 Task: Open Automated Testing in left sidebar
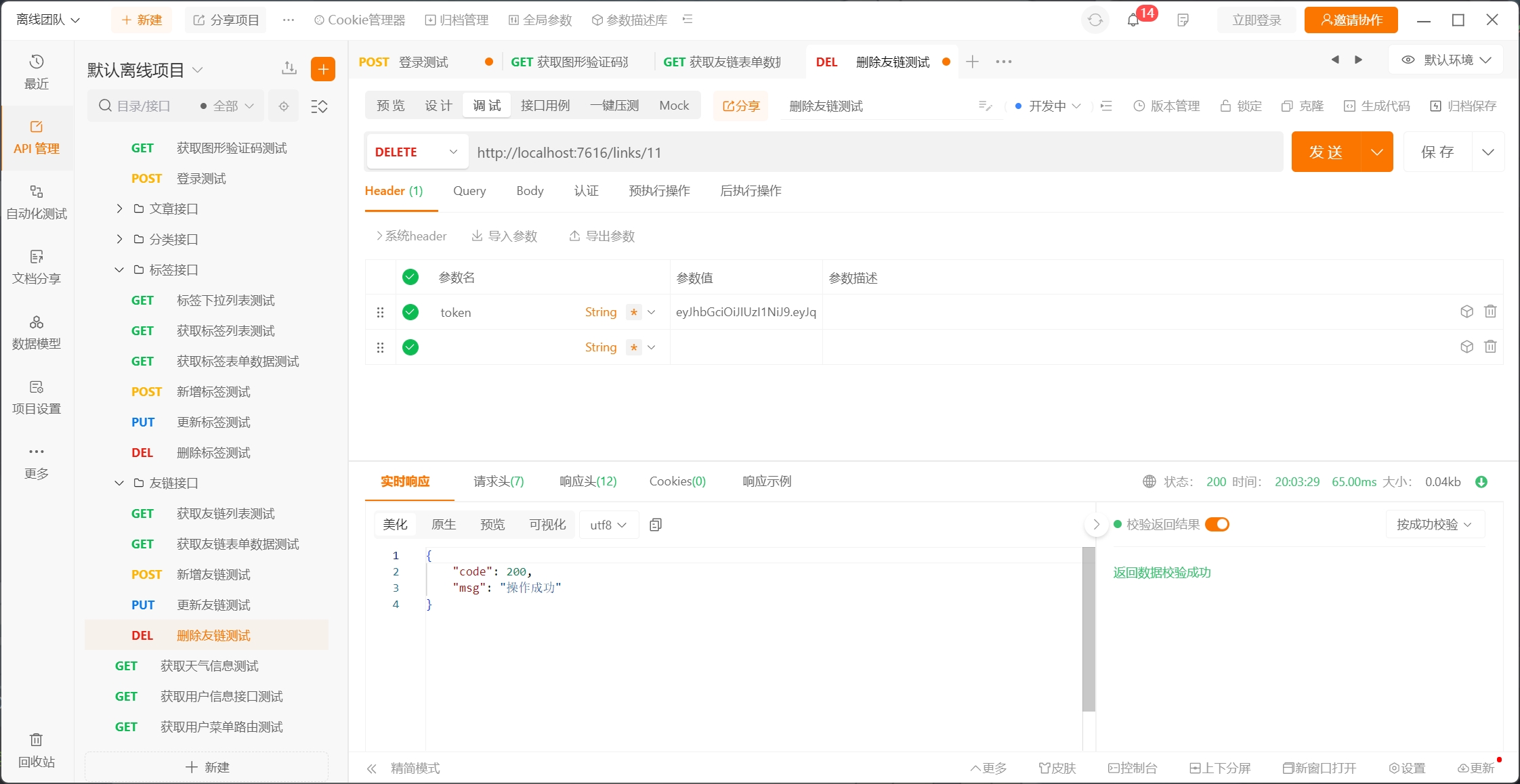click(37, 202)
